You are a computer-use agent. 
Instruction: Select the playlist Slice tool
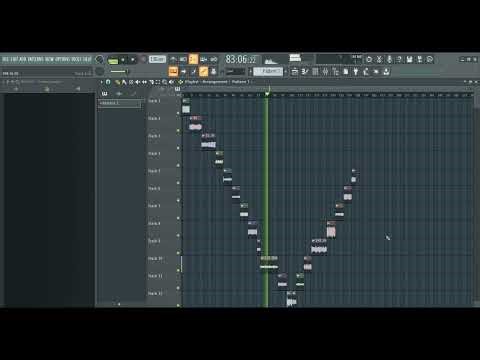(151, 82)
